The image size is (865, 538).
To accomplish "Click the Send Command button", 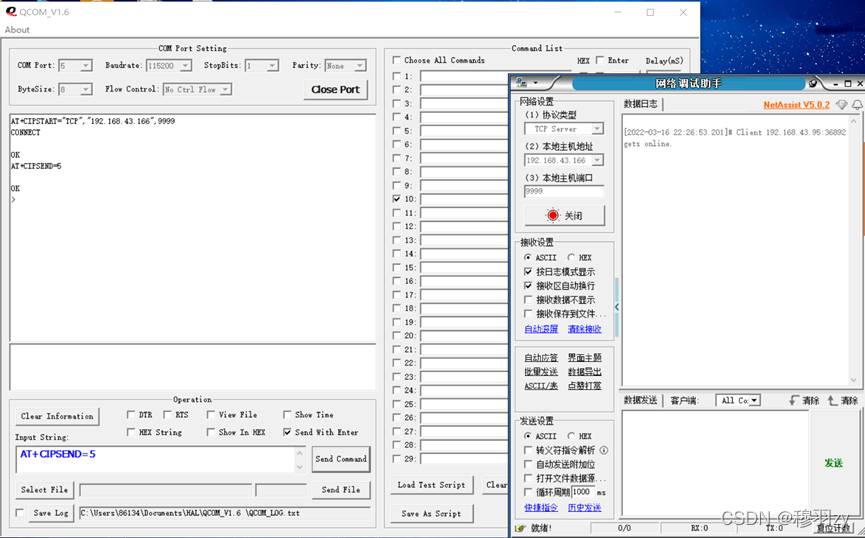I will [x=340, y=459].
